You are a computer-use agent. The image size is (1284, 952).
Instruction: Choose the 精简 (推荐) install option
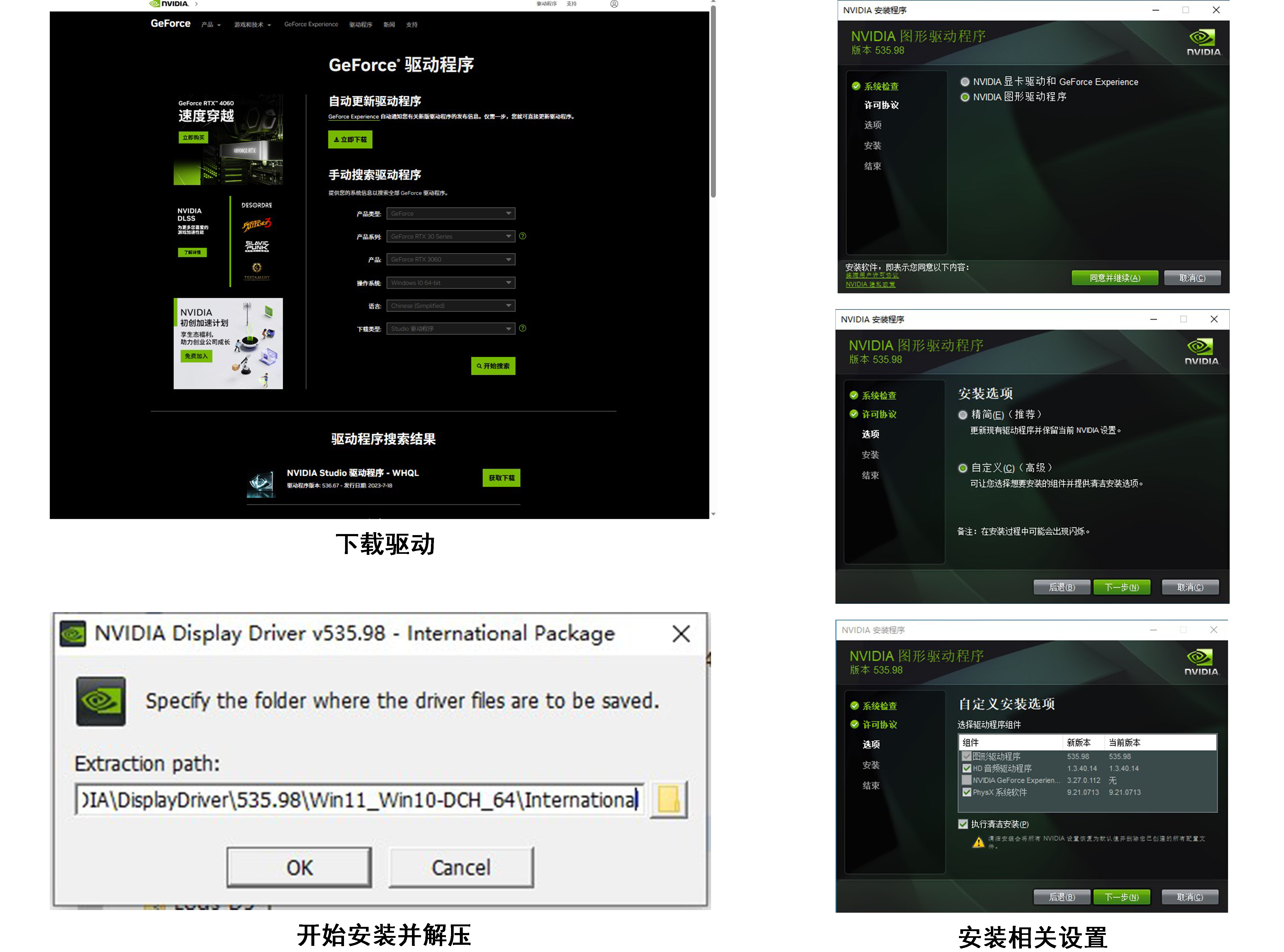963,415
